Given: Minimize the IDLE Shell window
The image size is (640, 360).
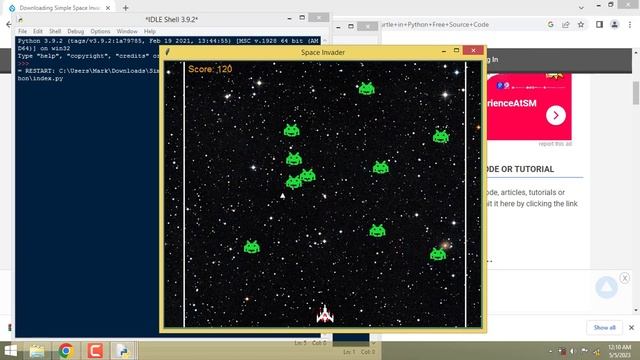Looking at the screenshot, I should [289, 18].
